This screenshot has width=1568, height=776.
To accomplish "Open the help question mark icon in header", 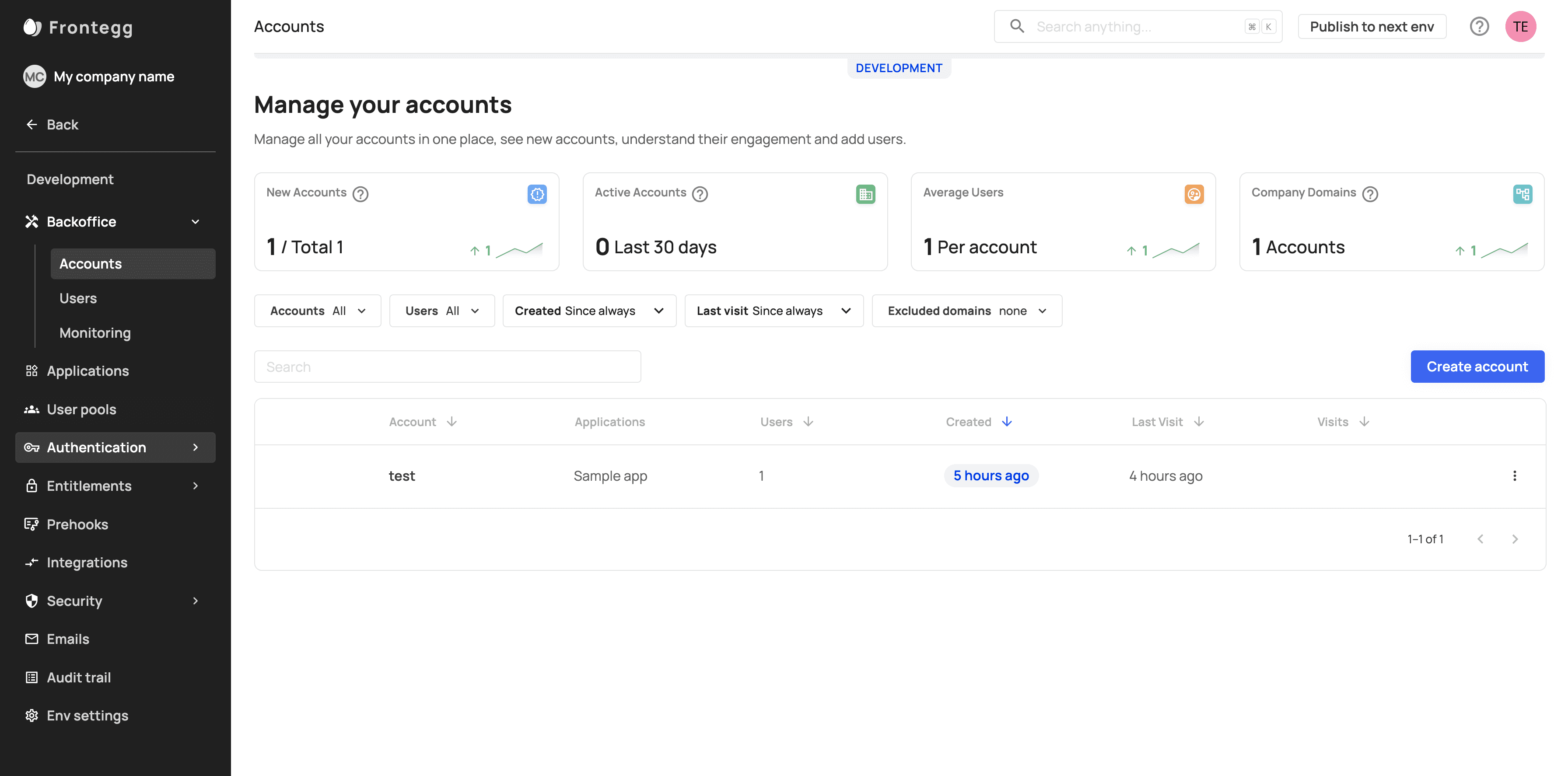I will pos(1479,27).
